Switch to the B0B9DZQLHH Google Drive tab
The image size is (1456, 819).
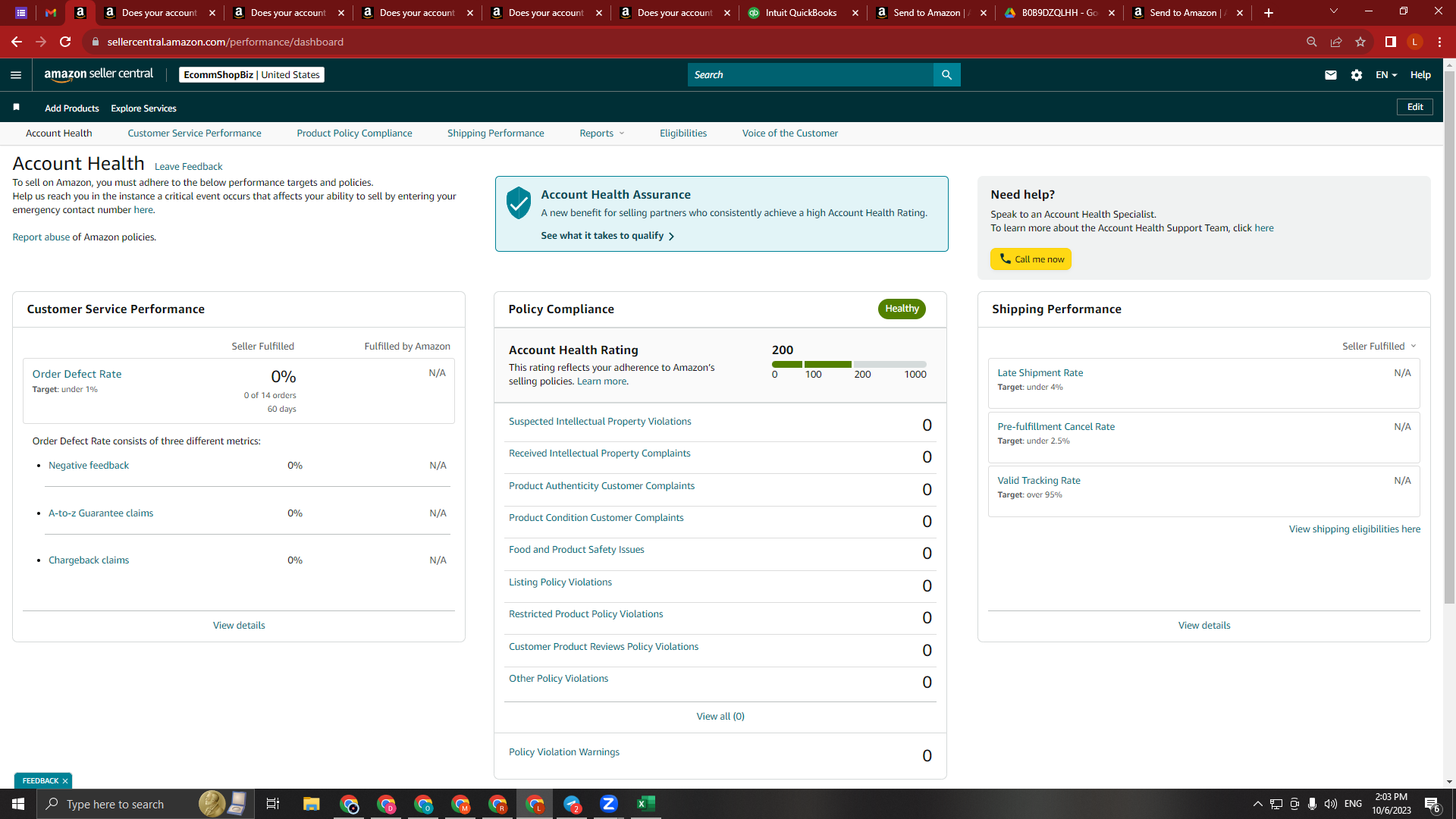[x=1059, y=13]
